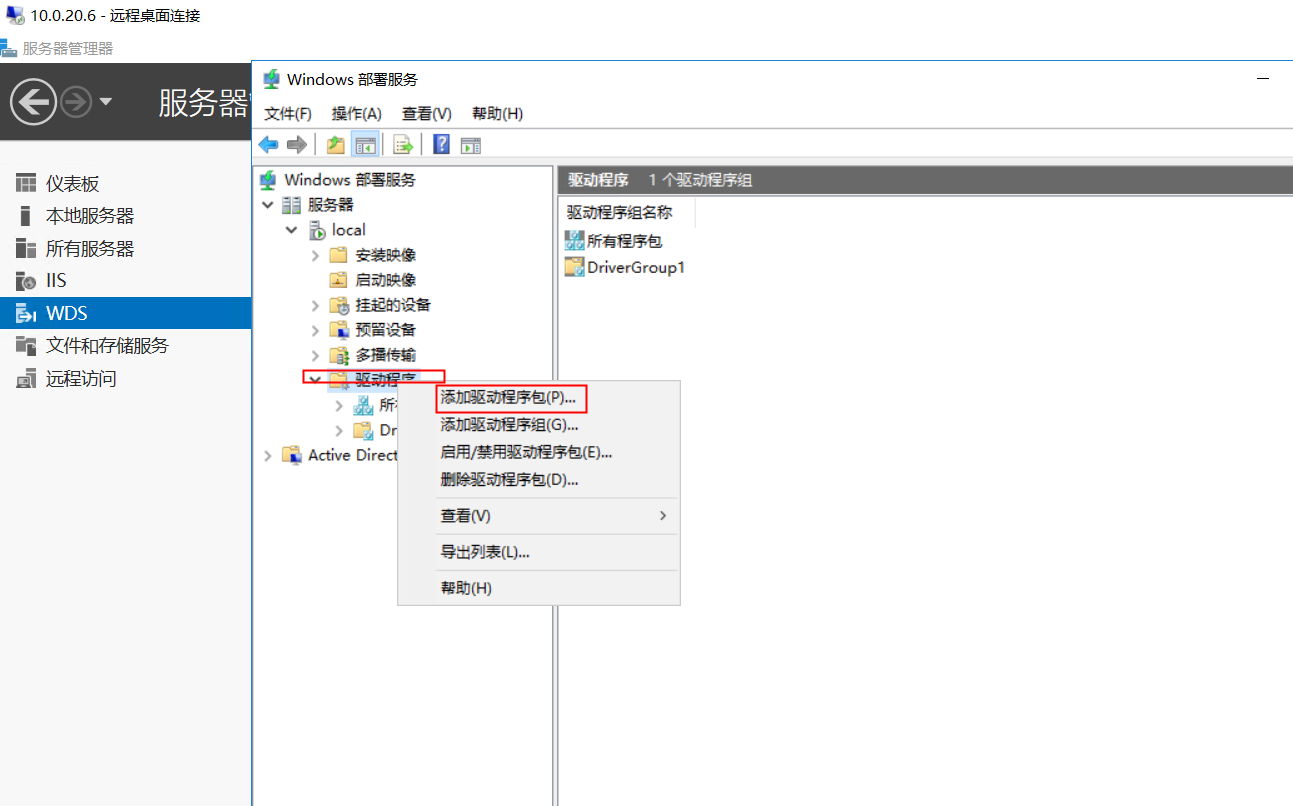Click the 安装映像 folder icon

339,255
